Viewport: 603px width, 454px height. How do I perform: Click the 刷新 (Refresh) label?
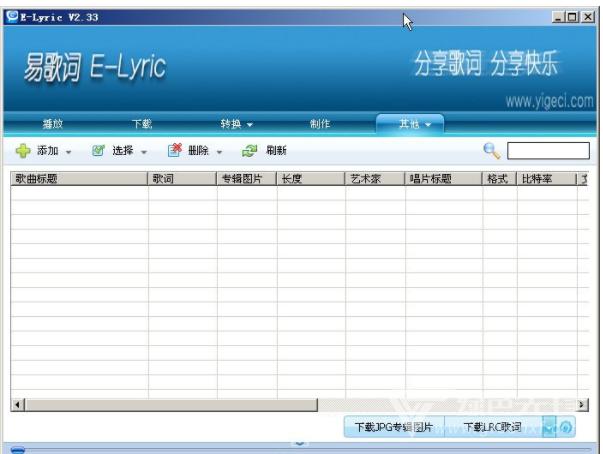click(x=276, y=150)
